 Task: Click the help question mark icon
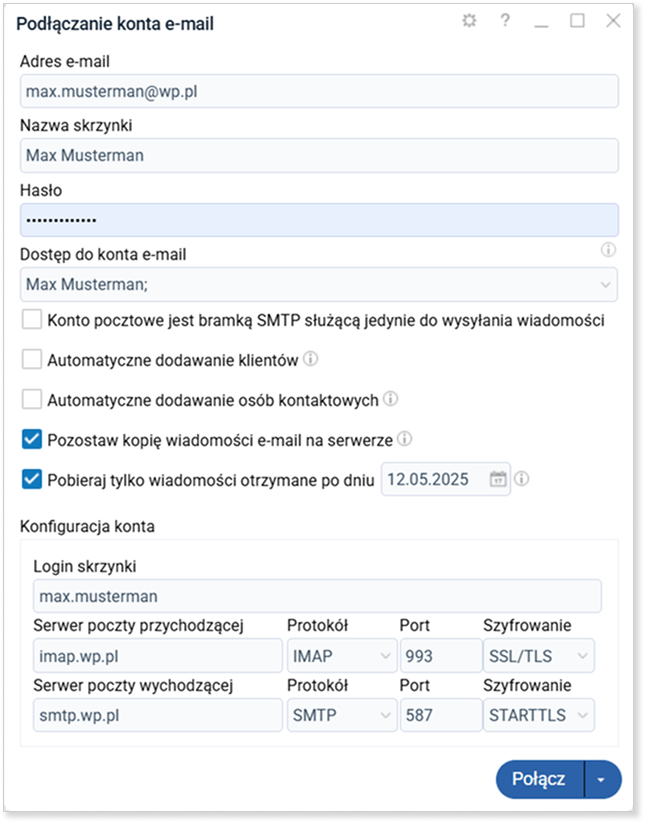(x=505, y=20)
